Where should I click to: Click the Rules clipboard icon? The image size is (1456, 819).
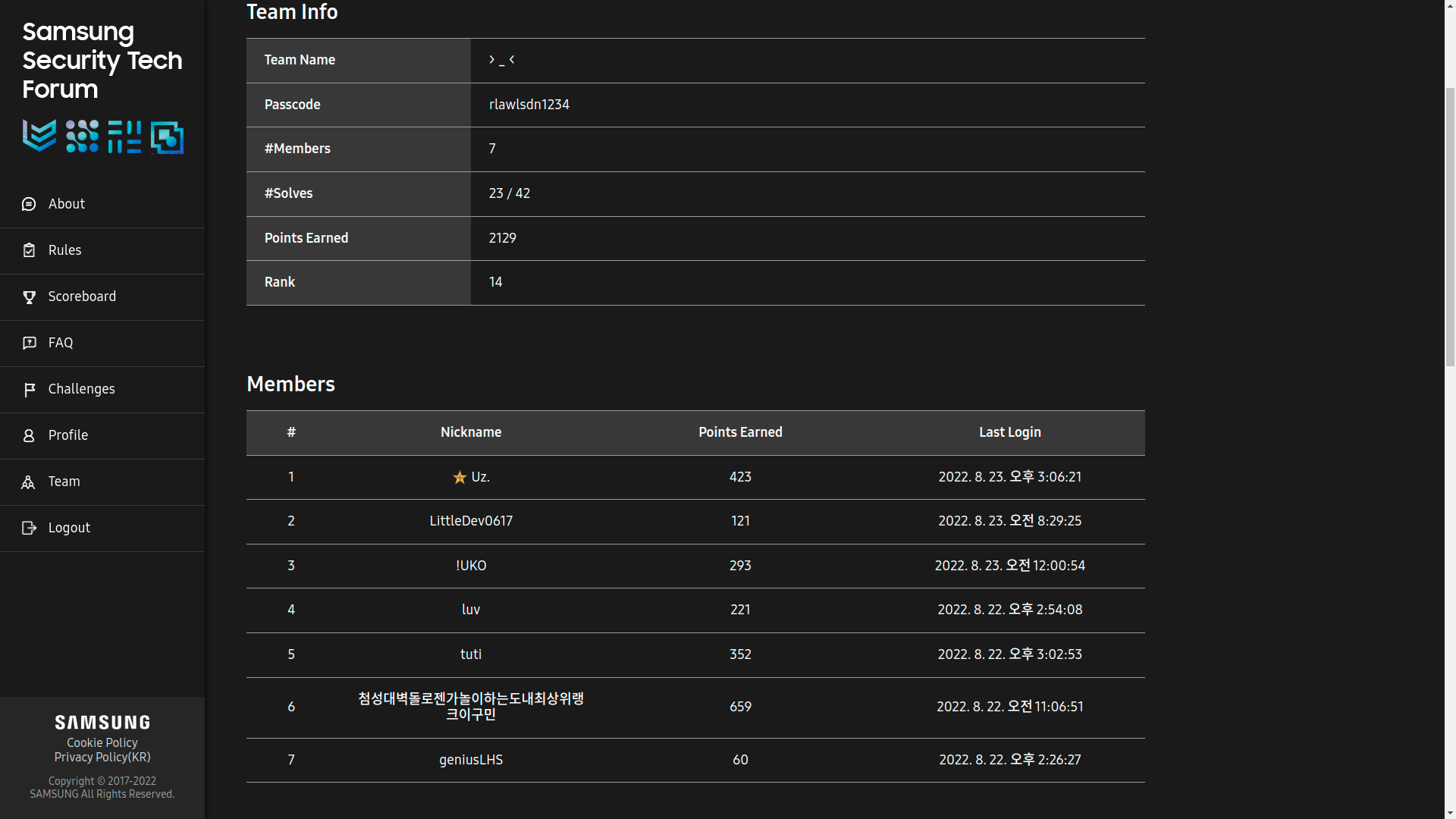tap(29, 250)
